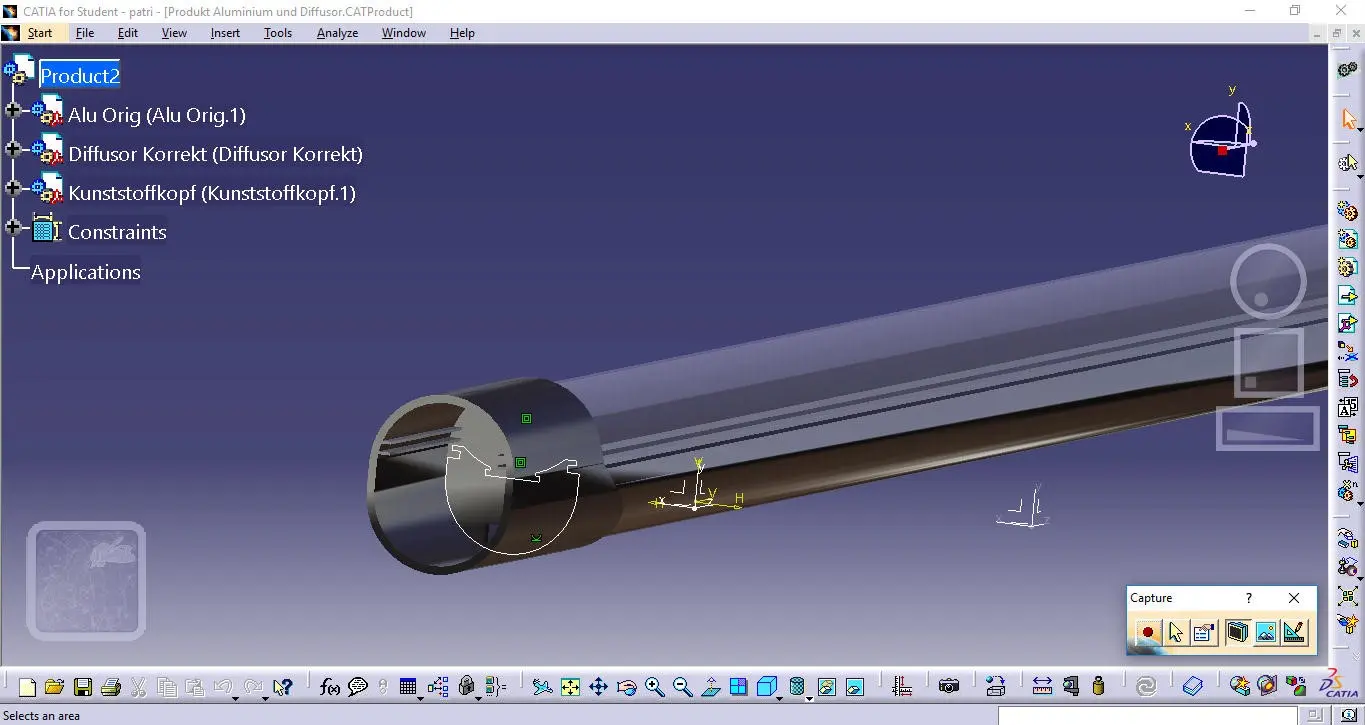The image size is (1365, 725).
Task: Select the Pan view tool
Action: [x=598, y=687]
